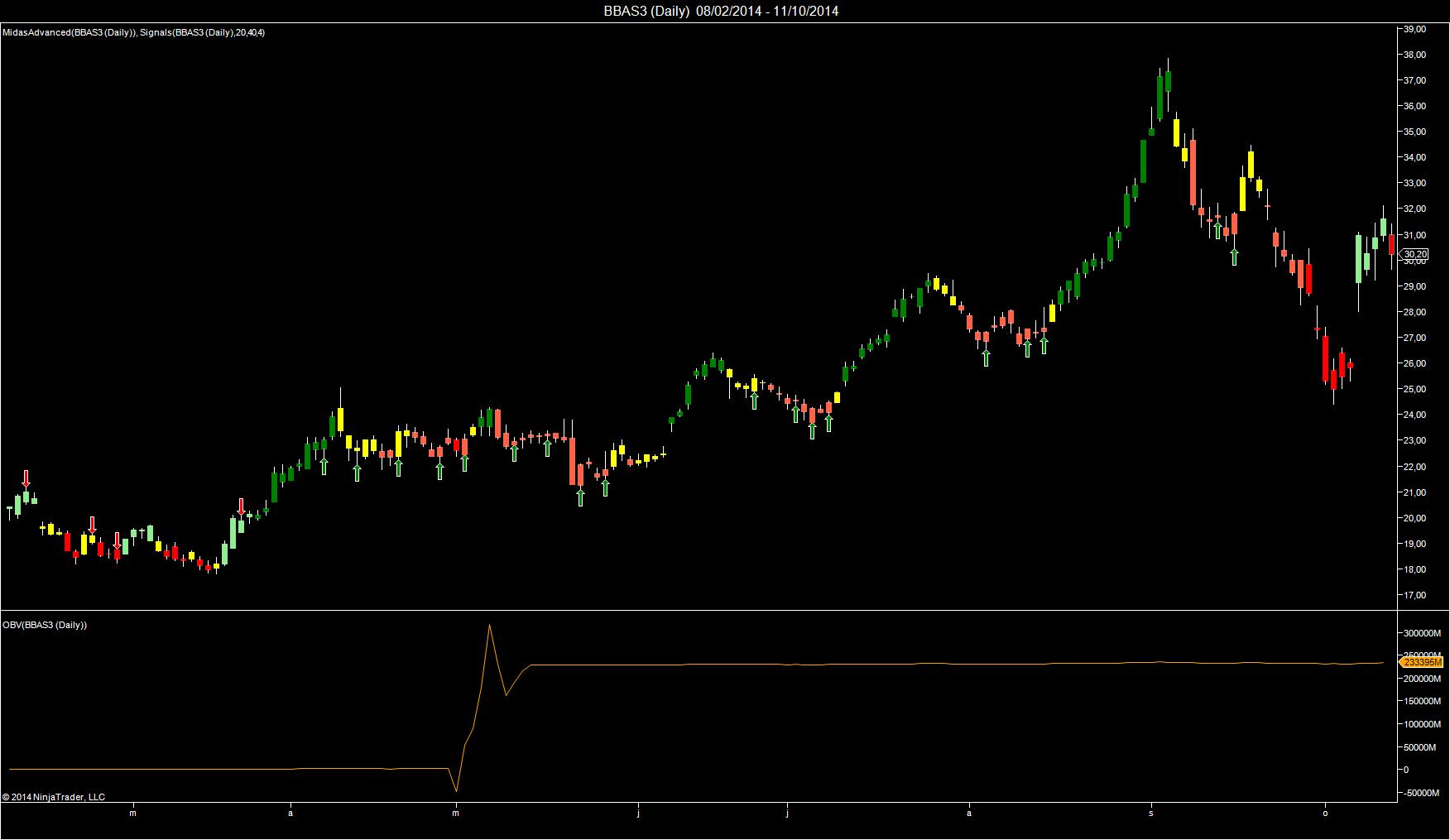The height and width of the screenshot is (840, 1450).
Task: Click the OBV line's peak spike above 300000M
Action: click(489, 626)
